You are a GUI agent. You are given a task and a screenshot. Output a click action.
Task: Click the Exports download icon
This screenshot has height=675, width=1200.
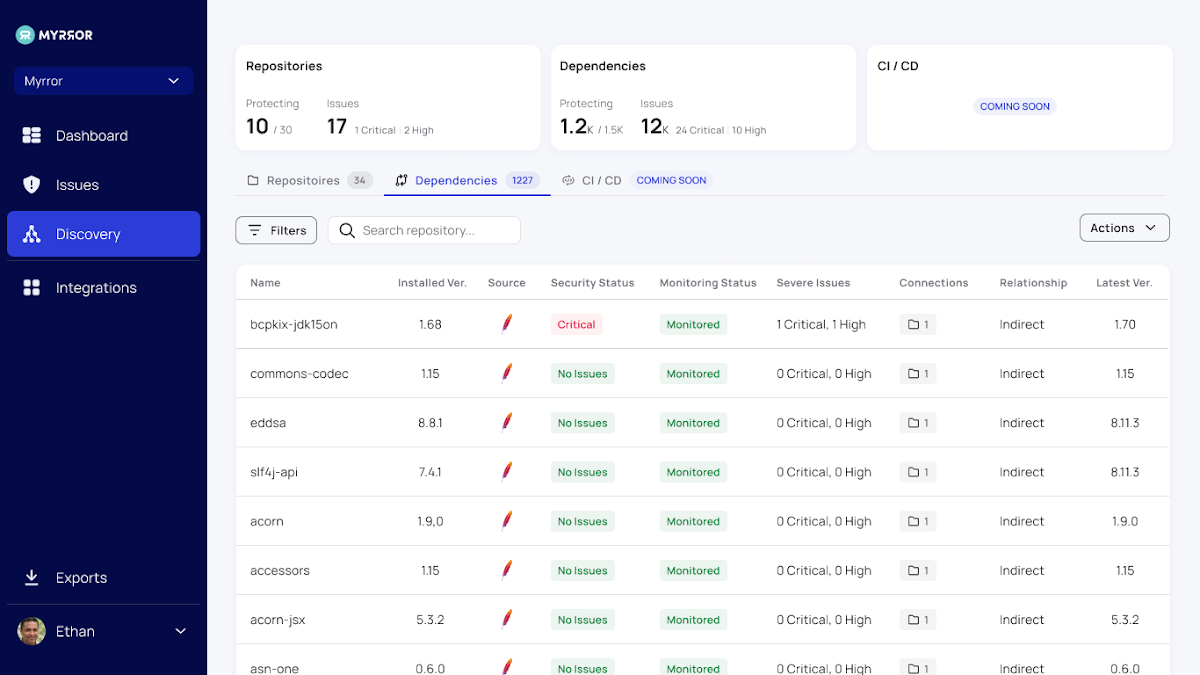[32, 578]
